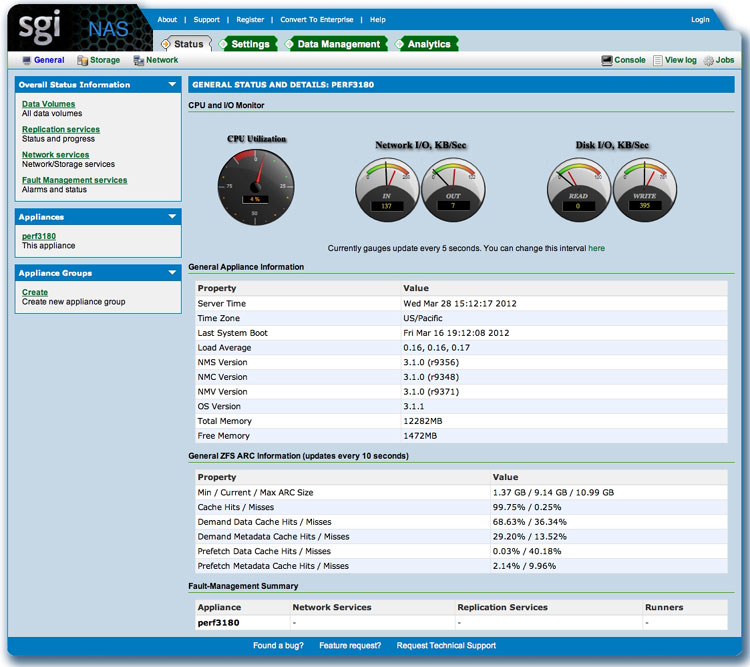The height and width of the screenshot is (667, 750).
Task: Click the Network computers icon
Action: click(x=139, y=60)
